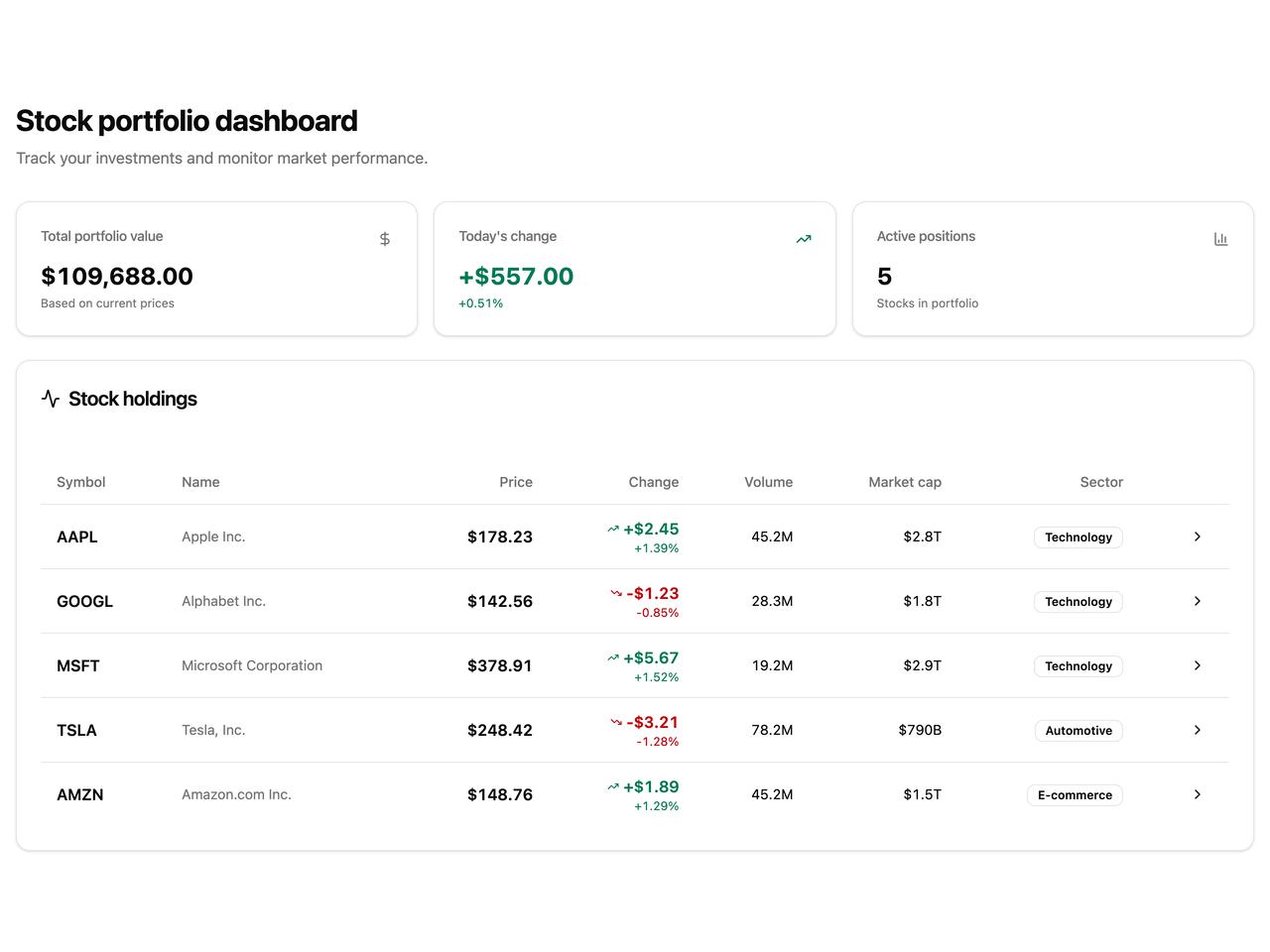1270x952 pixels.
Task: Select the AMZN ticker symbol
Action: [x=80, y=794]
